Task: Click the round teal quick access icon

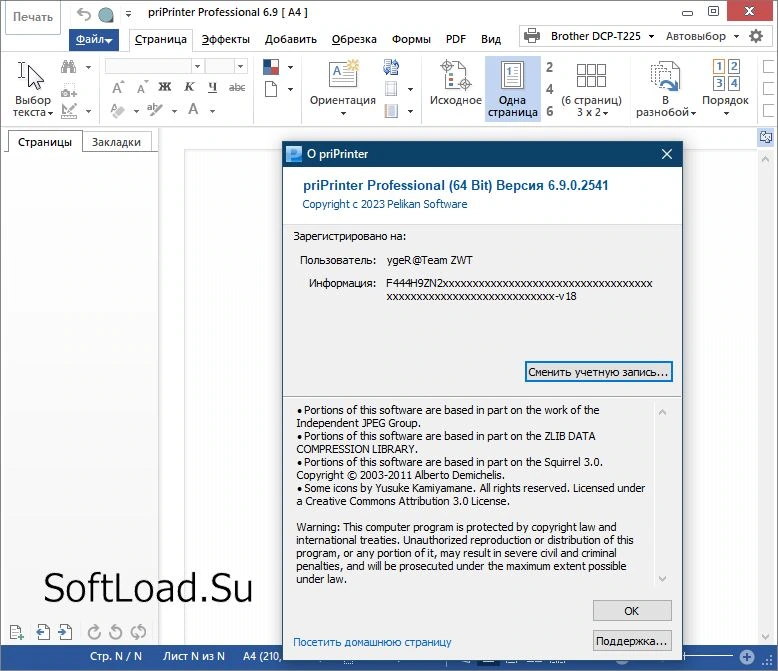Action: coord(106,15)
